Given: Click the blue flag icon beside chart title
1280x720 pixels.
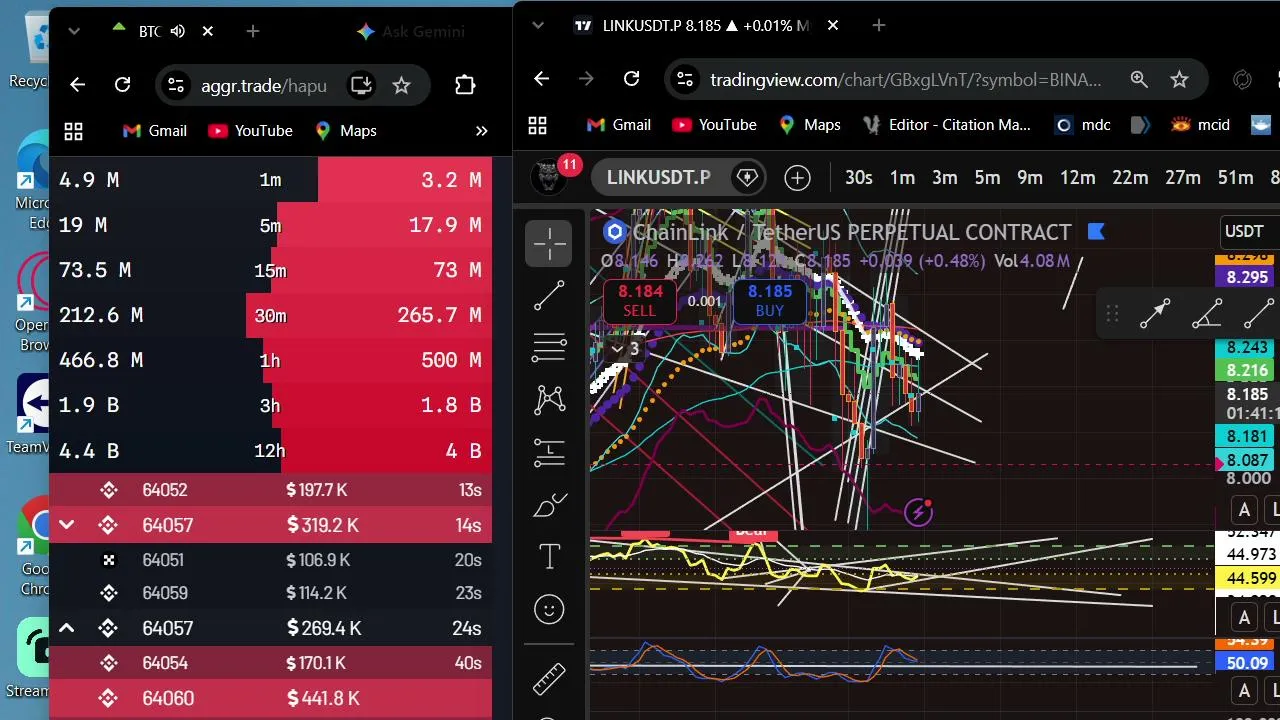Looking at the screenshot, I should coord(1096,232).
